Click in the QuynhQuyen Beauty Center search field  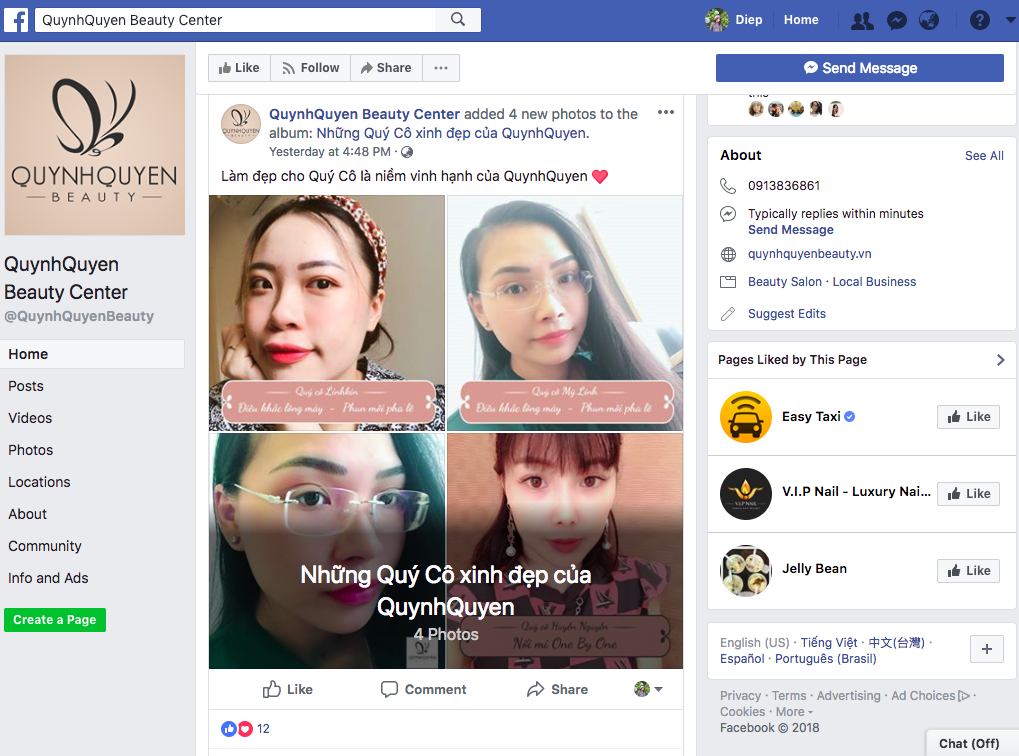click(235, 20)
